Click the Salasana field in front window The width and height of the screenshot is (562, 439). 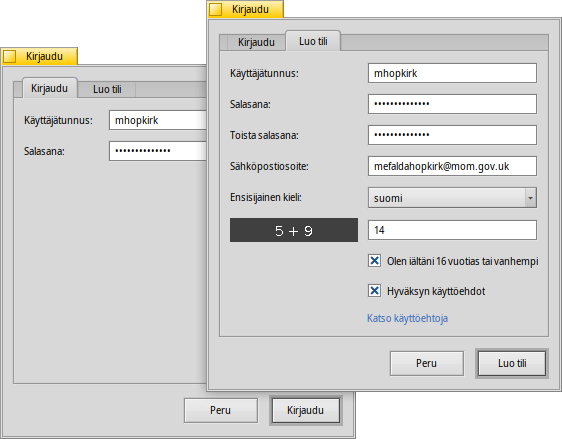coord(452,104)
